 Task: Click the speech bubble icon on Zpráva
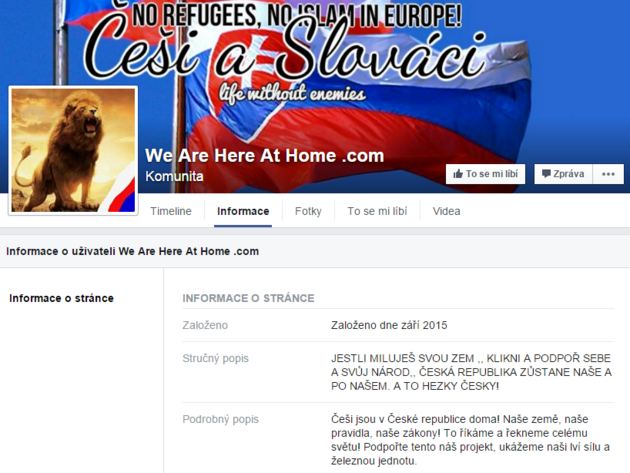coord(546,174)
